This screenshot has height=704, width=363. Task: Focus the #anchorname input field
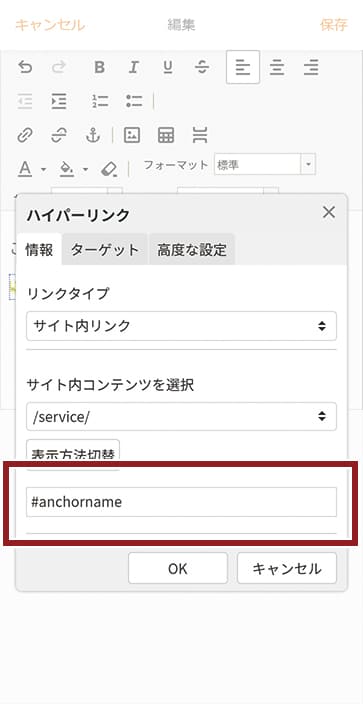182,502
